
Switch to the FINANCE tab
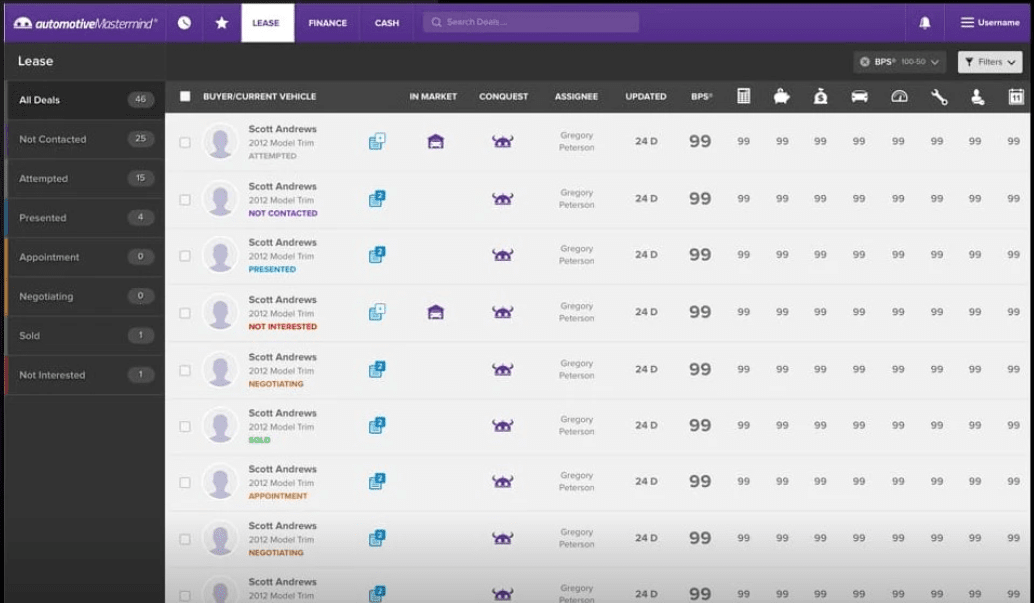point(327,22)
